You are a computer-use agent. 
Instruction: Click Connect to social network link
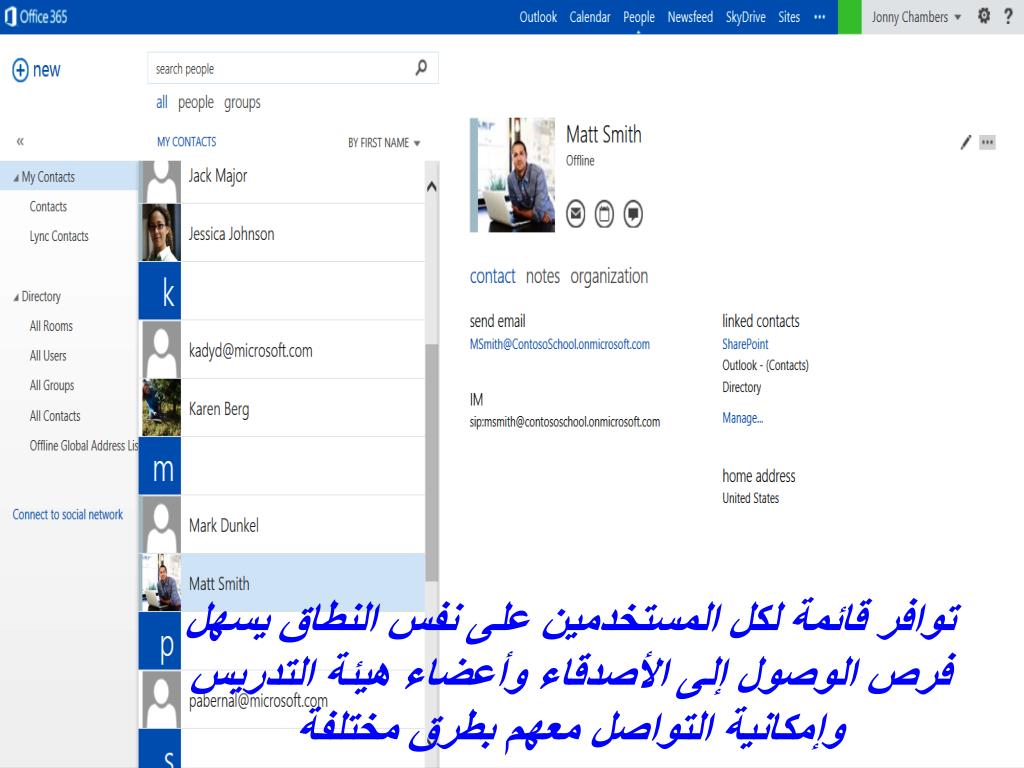pyautogui.click(x=67, y=515)
